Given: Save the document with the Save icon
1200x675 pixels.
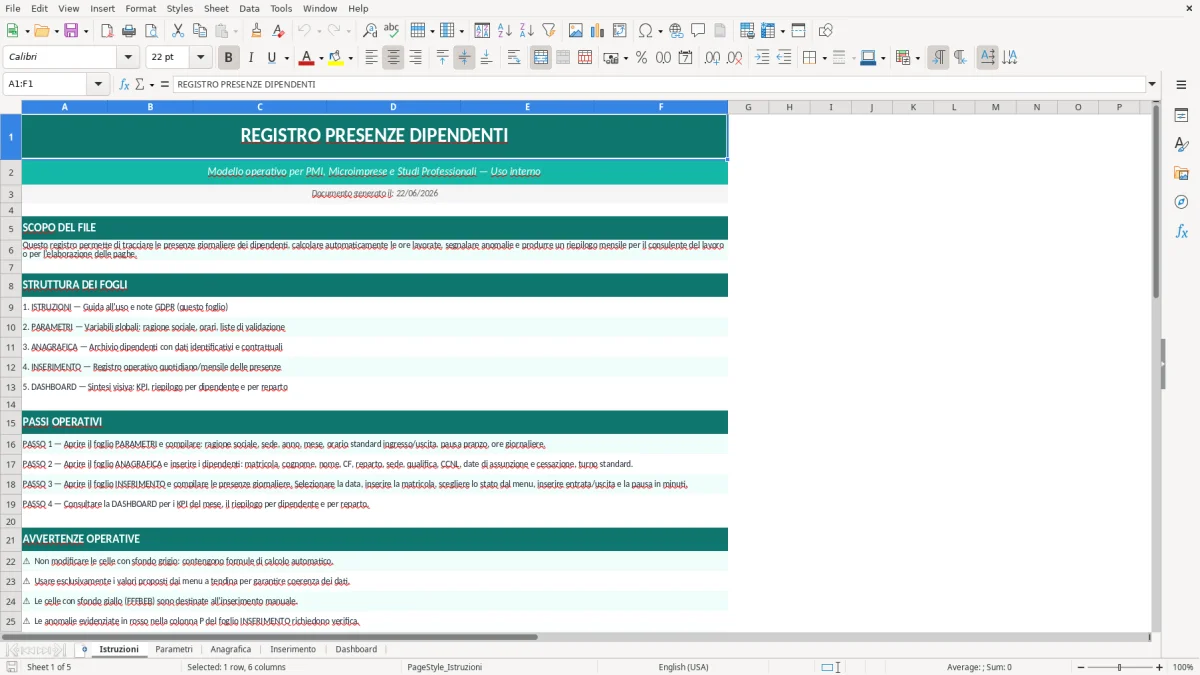Looking at the screenshot, I should tap(72, 31).
